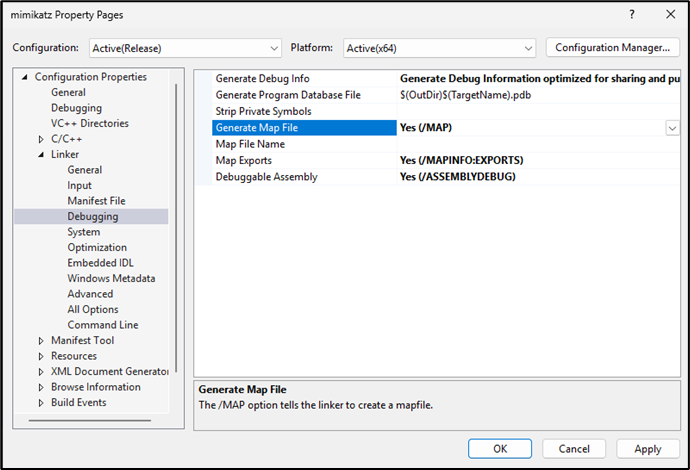Image resolution: width=690 pixels, height=470 pixels.
Task: Click the Map Exports property name
Action: pos(243,160)
